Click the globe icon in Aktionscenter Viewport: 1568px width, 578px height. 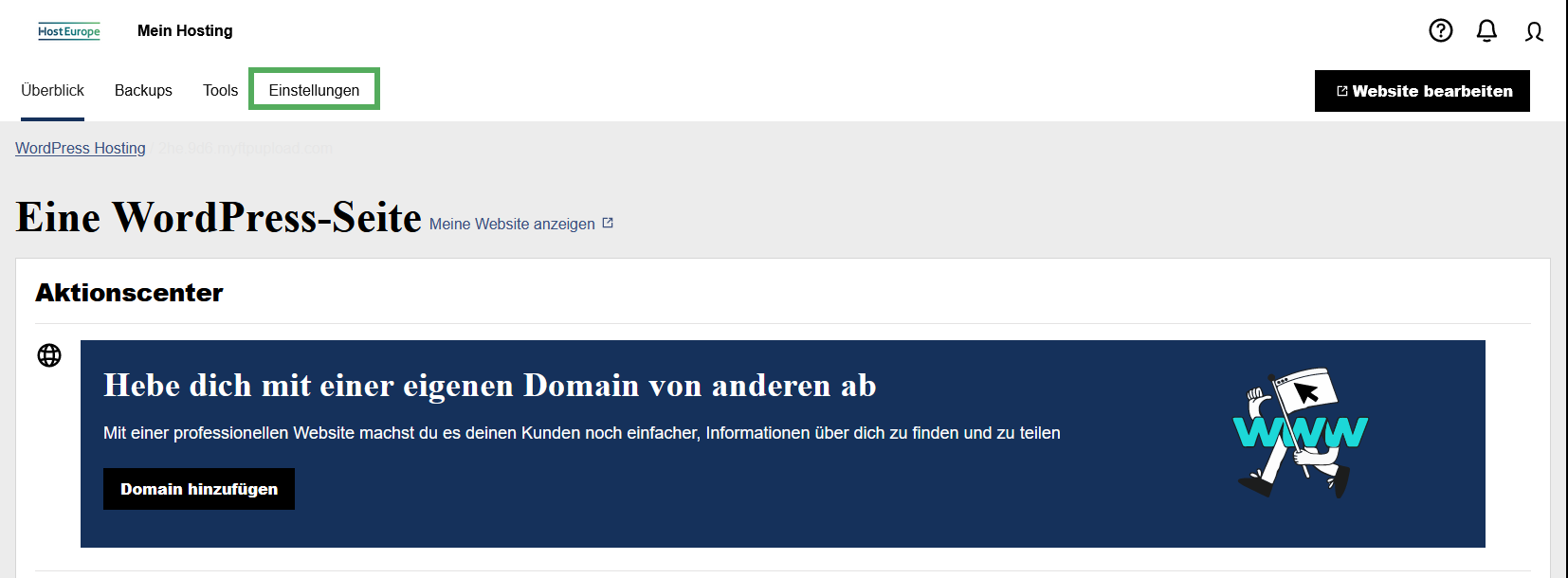[49, 355]
